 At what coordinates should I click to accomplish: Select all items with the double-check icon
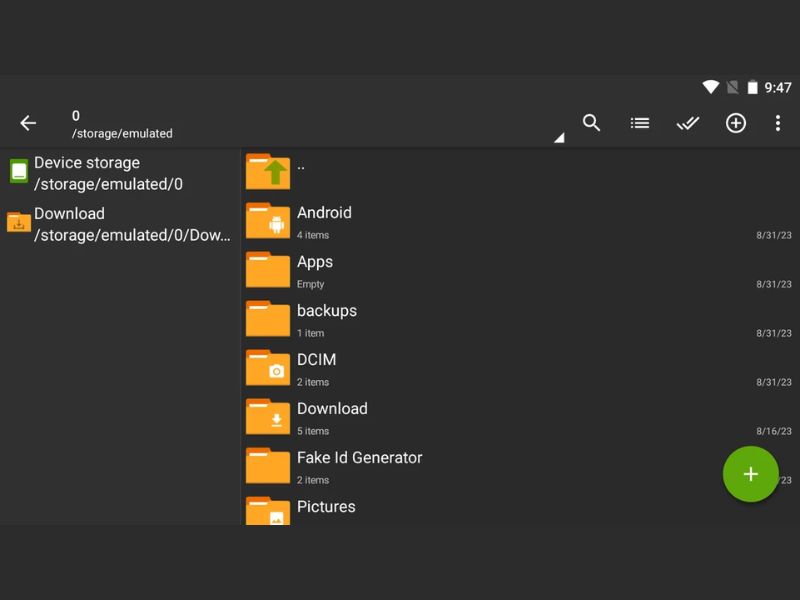pyautogui.click(x=687, y=123)
